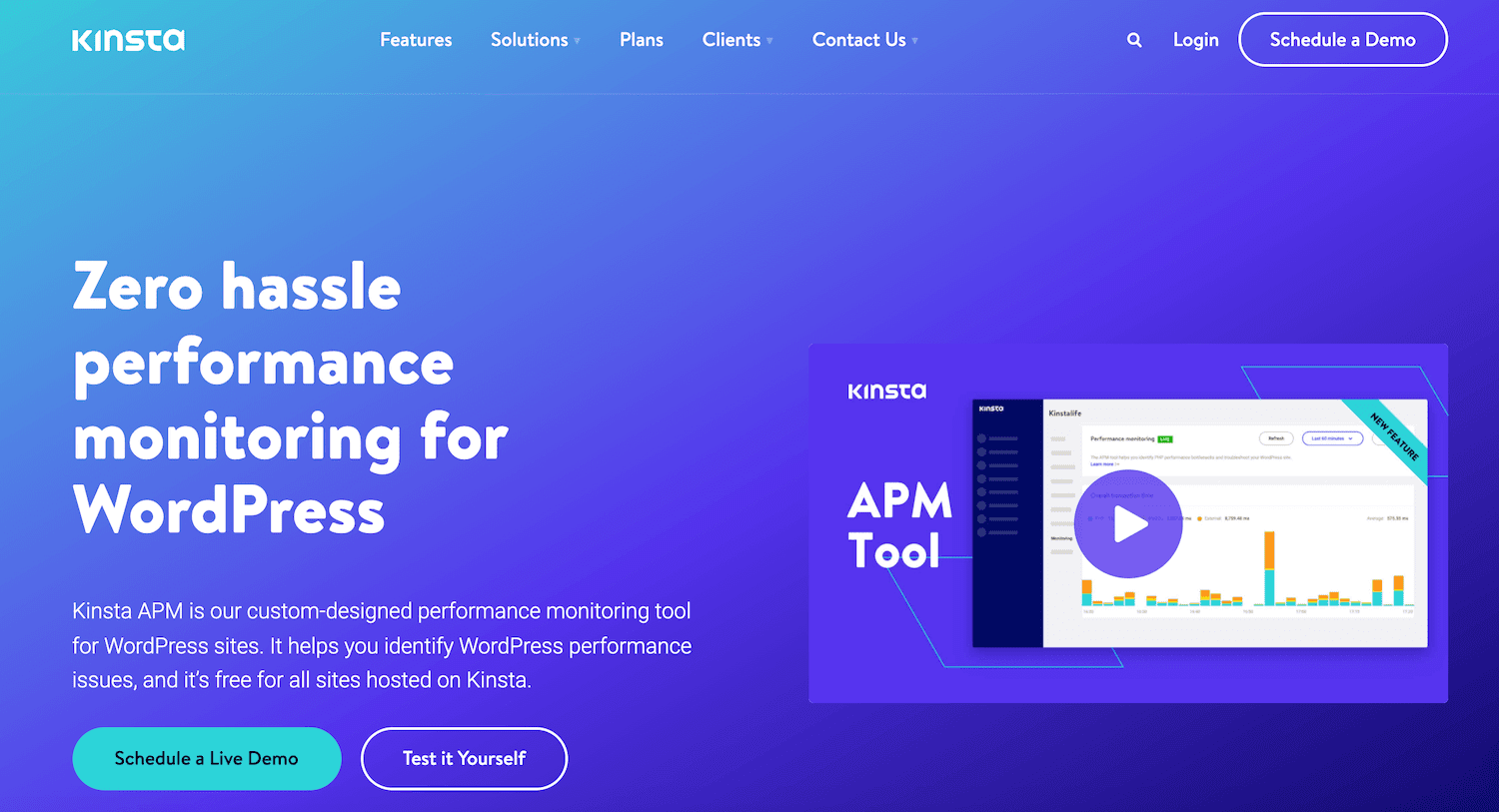Image resolution: width=1499 pixels, height=812 pixels.
Task: Open the Clients menu item
Action: click(732, 40)
